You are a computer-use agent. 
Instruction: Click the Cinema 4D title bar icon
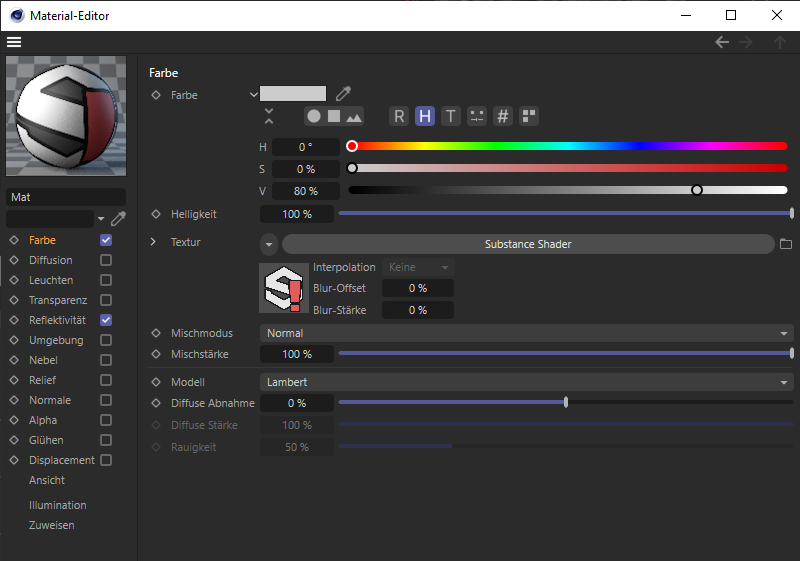point(17,15)
